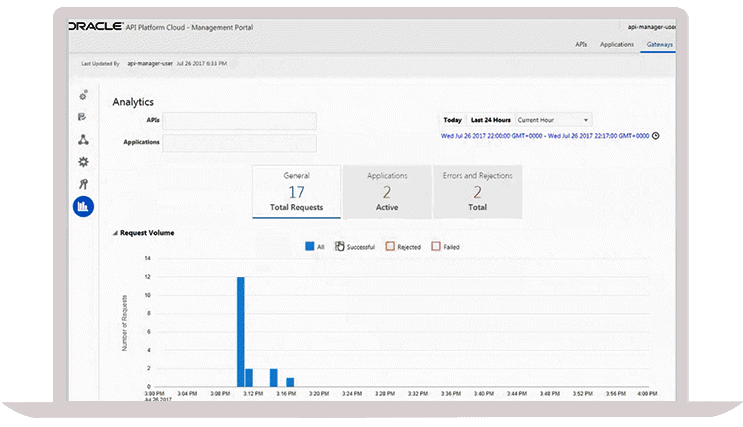The height and width of the screenshot is (427, 743).
Task: Open the grants key icon in sidebar
Action: pyautogui.click(x=83, y=184)
